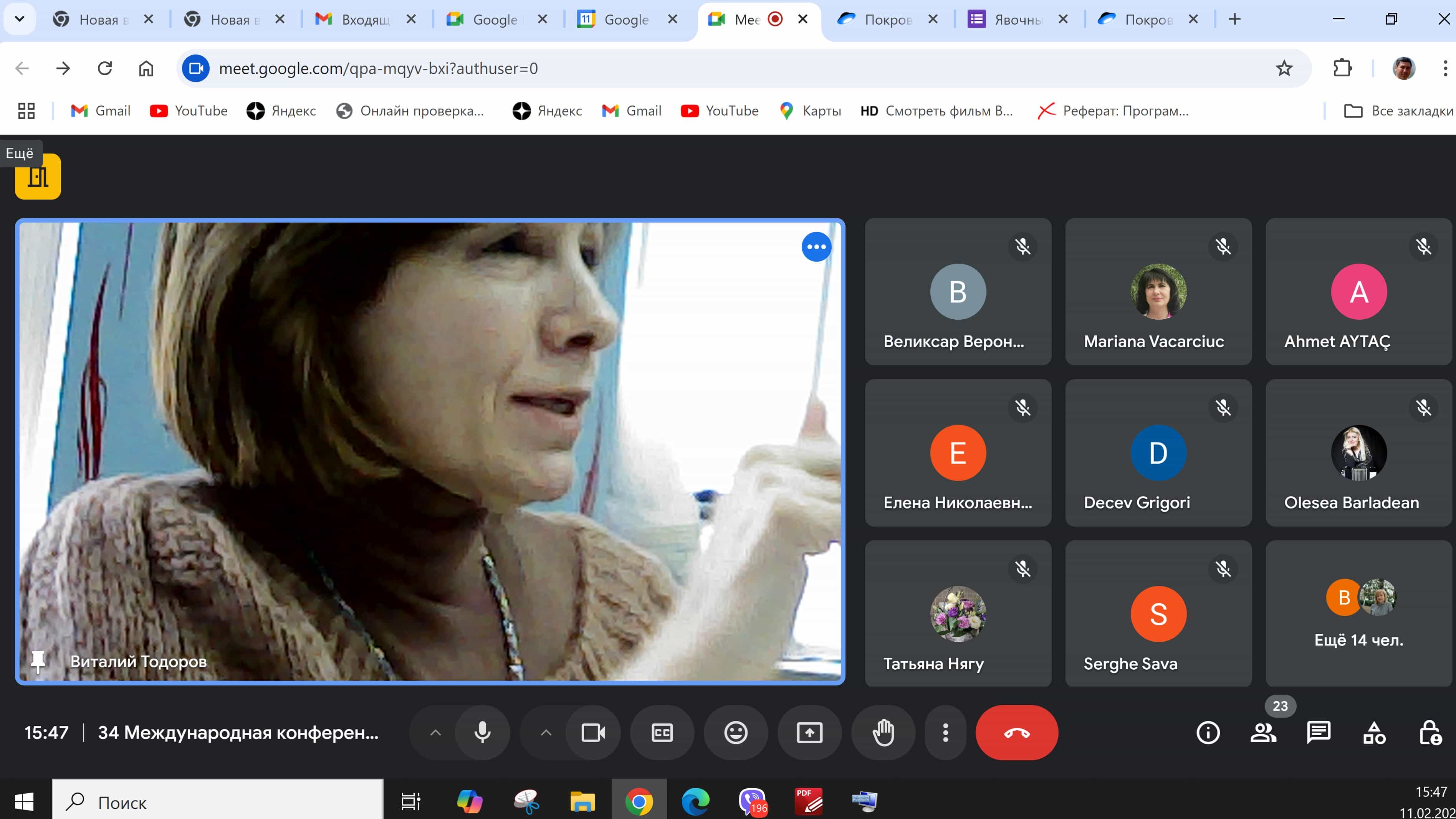Screen dimensions: 1456x819
Task: Open the chat messages panel icon
Action: coord(1318,733)
